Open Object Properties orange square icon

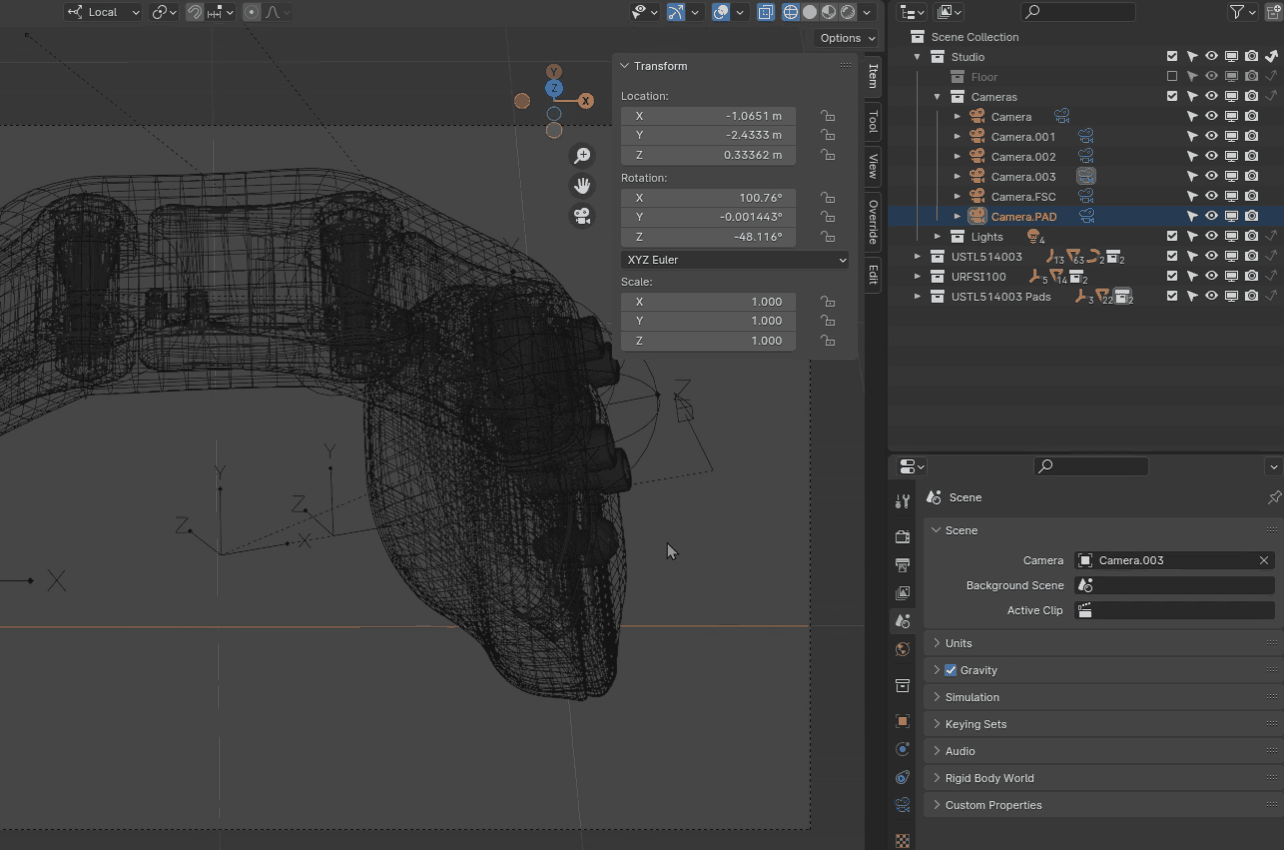click(x=902, y=720)
